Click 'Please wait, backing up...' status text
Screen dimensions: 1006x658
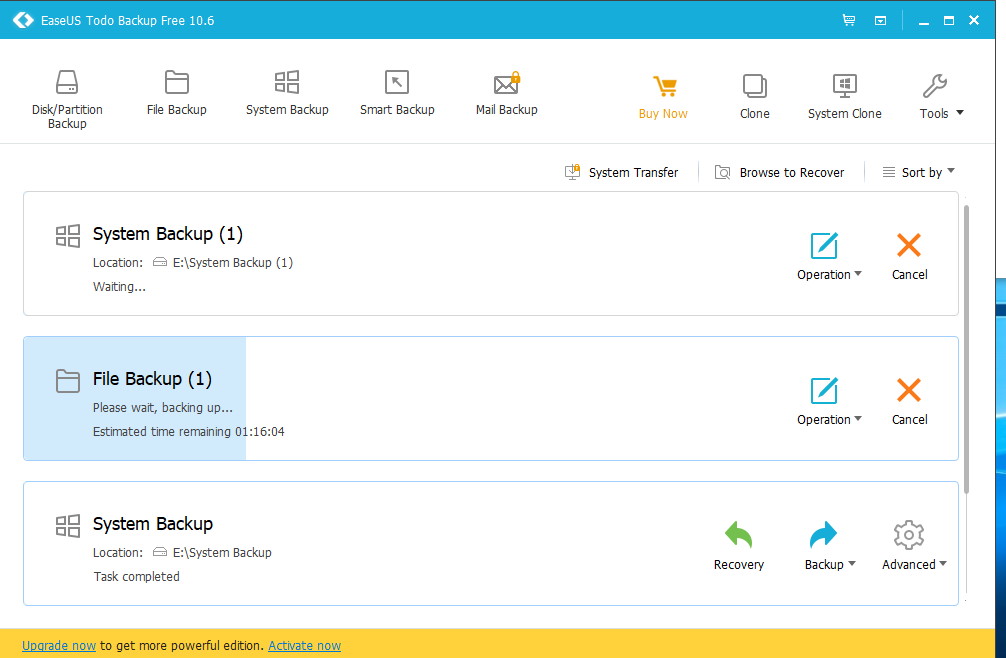[x=163, y=407]
